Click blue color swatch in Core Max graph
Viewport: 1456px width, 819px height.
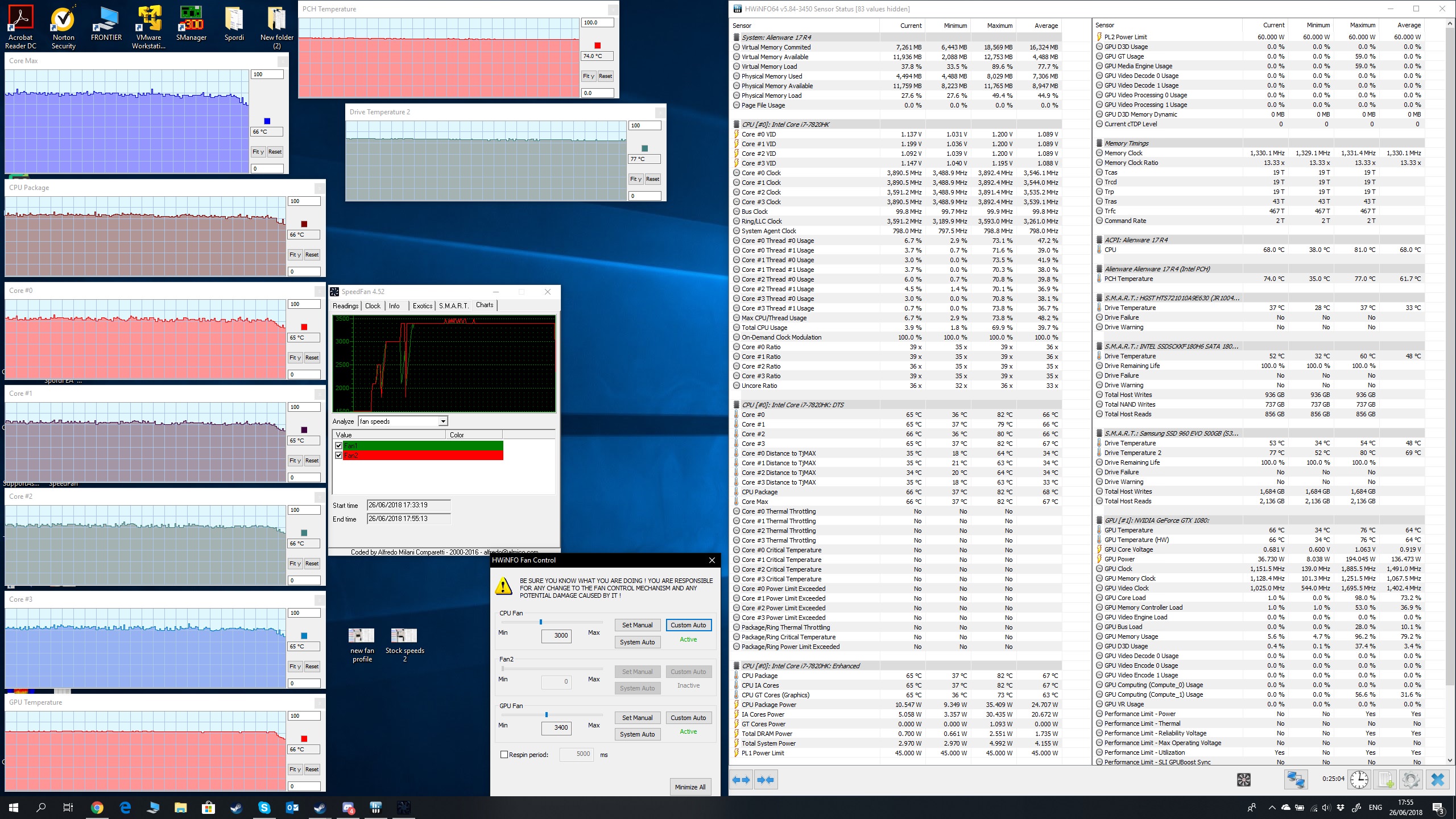click(267, 121)
